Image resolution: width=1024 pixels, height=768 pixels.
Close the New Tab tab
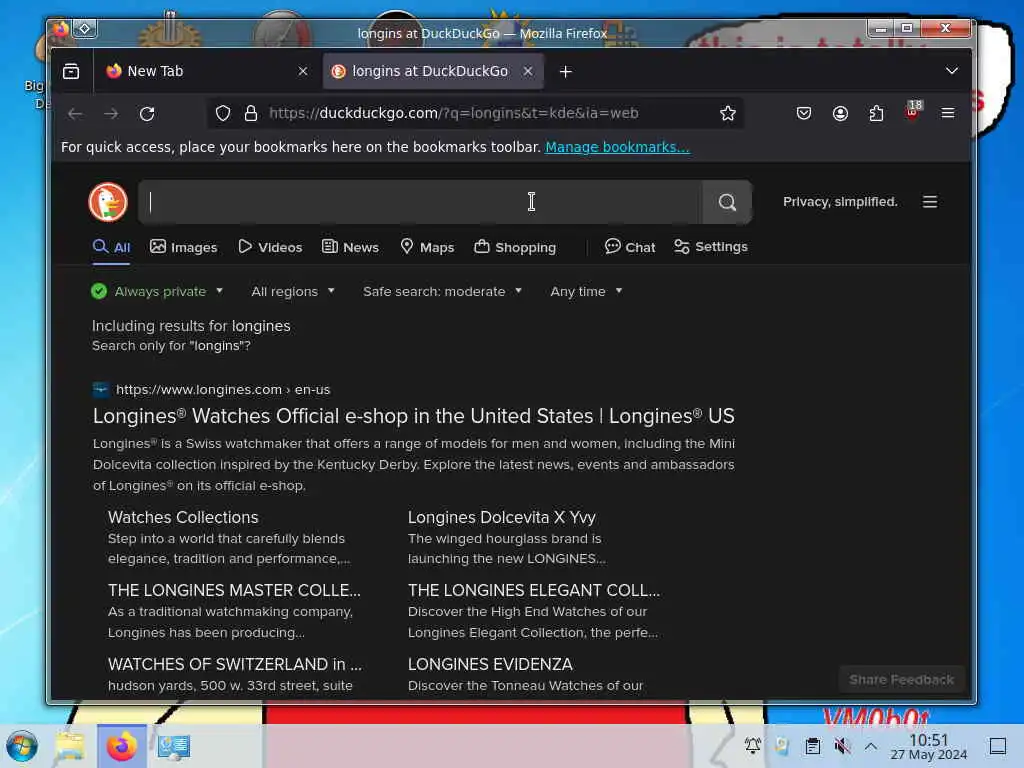pyautogui.click(x=303, y=71)
